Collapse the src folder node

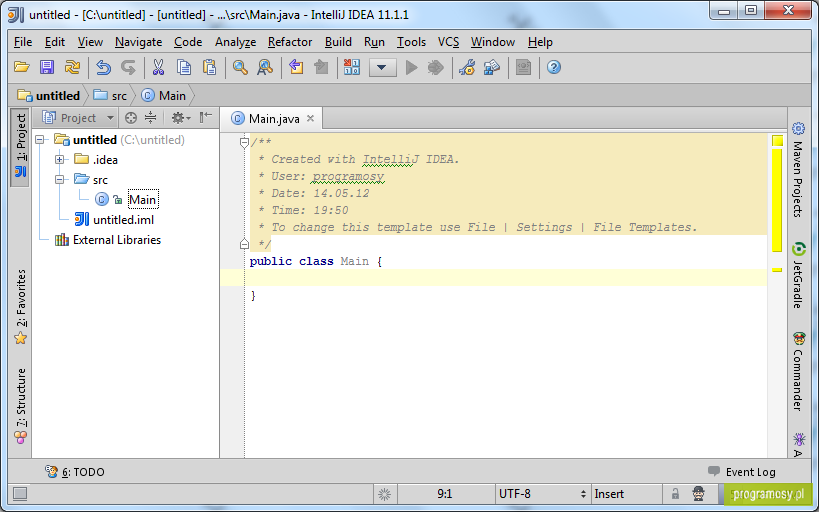[x=60, y=179]
